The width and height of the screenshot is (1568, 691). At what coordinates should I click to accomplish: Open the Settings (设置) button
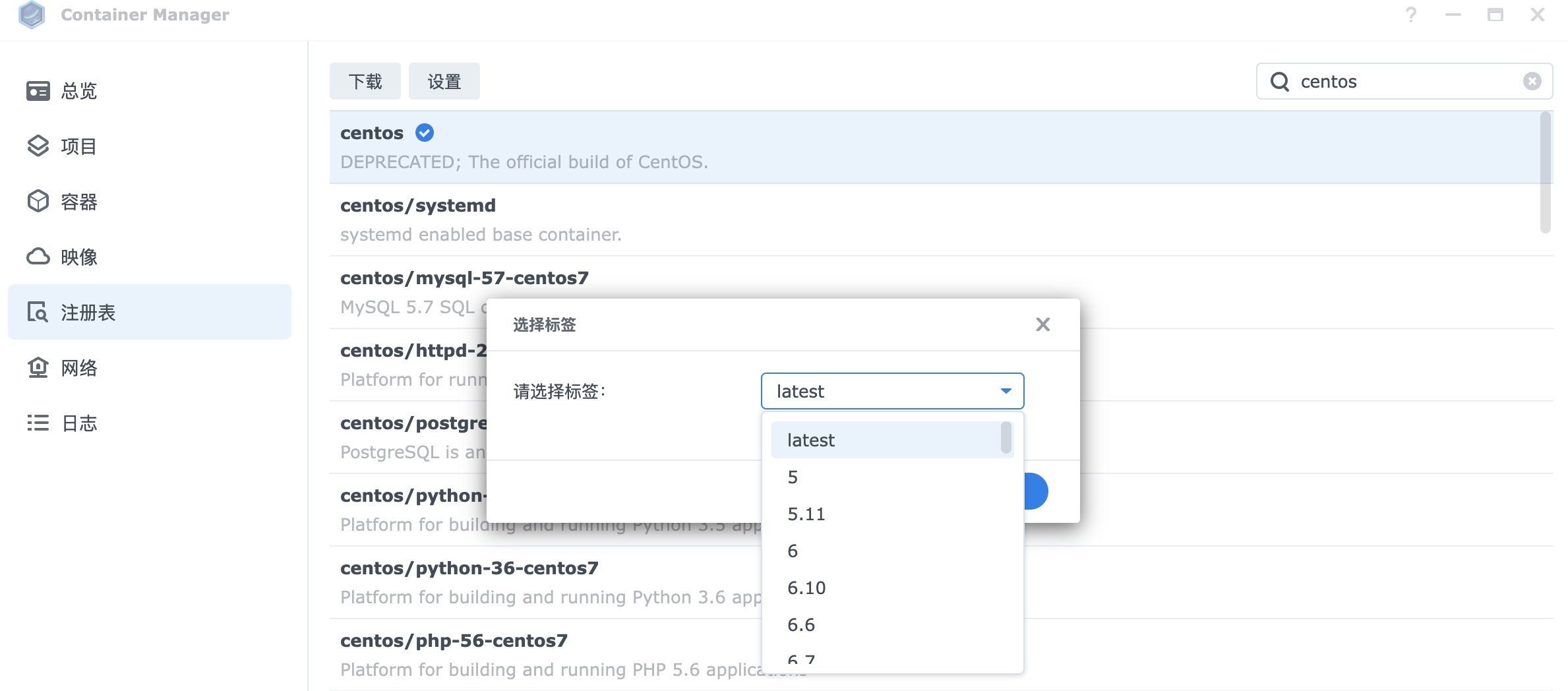(x=444, y=82)
